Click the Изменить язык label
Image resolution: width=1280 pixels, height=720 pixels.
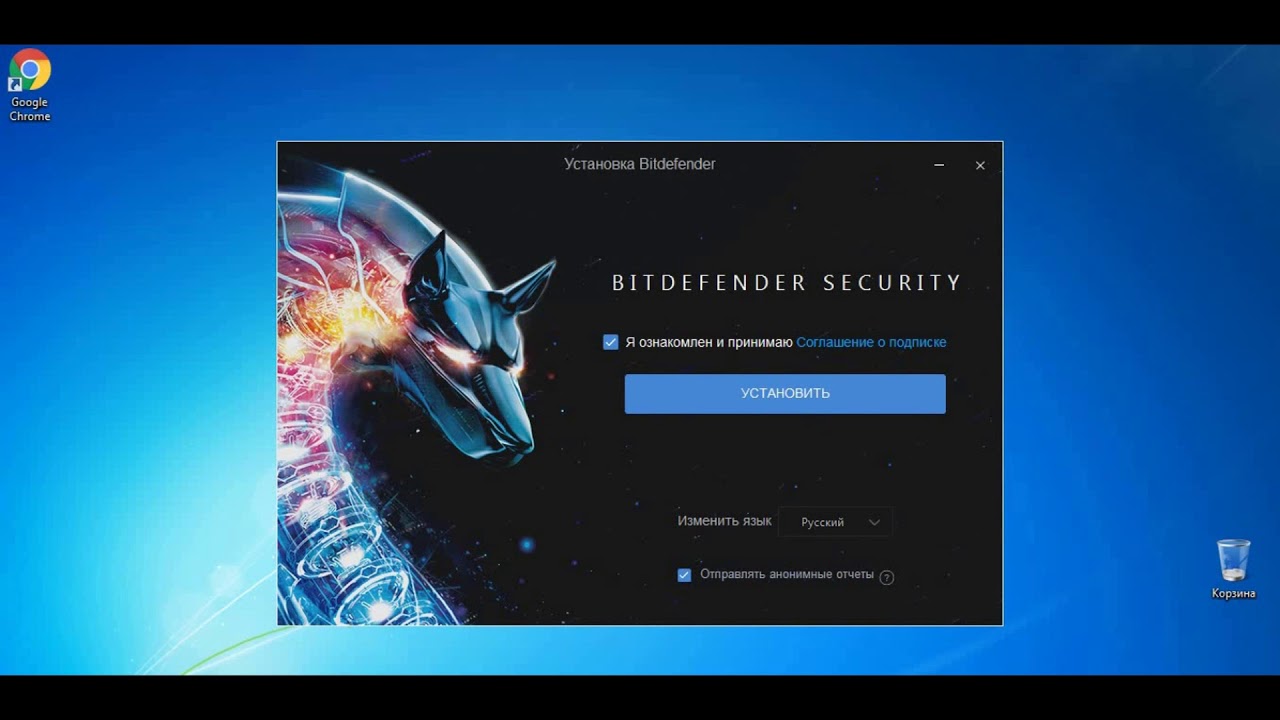(x=724, y=521)
